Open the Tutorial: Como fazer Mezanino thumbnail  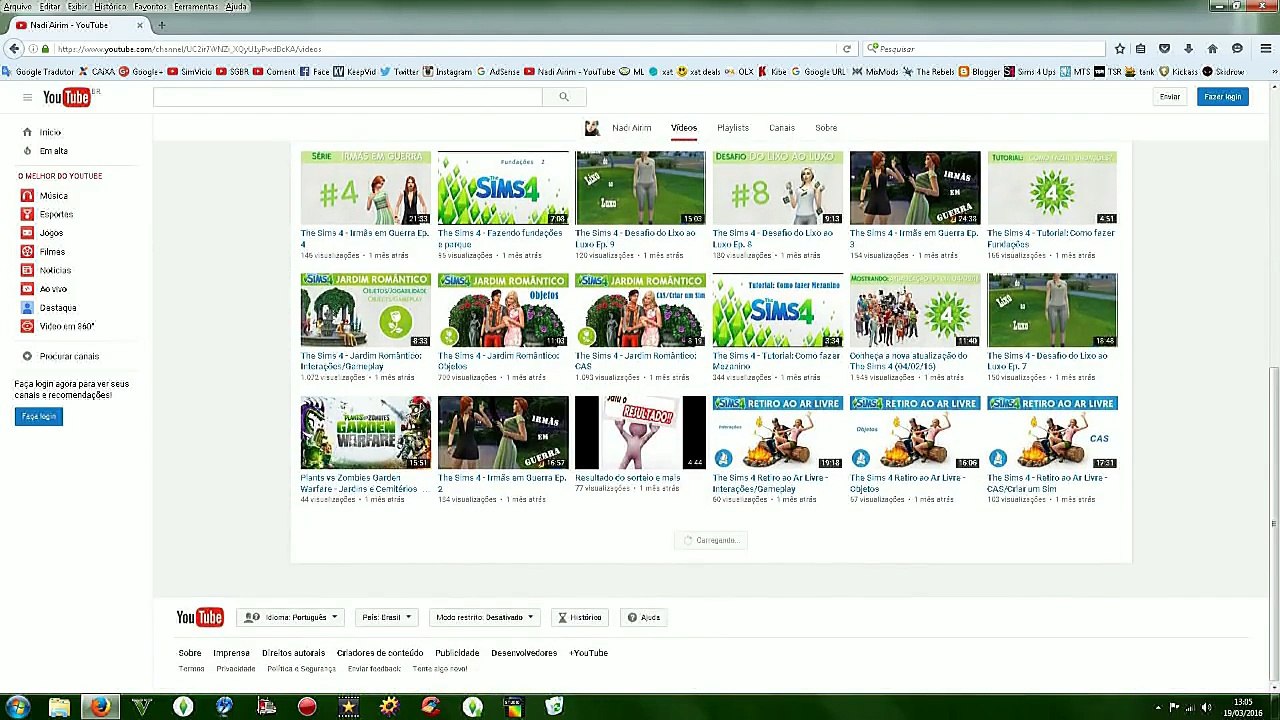(x=777, y=310)
